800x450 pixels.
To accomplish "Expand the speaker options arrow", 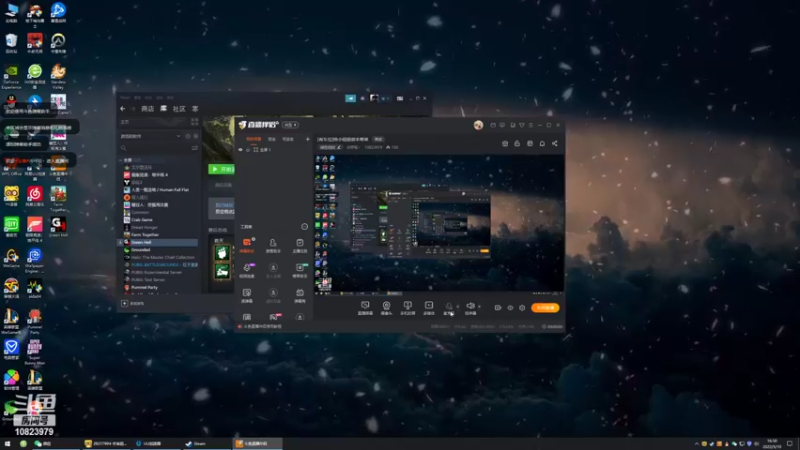I will coord(479,307).
